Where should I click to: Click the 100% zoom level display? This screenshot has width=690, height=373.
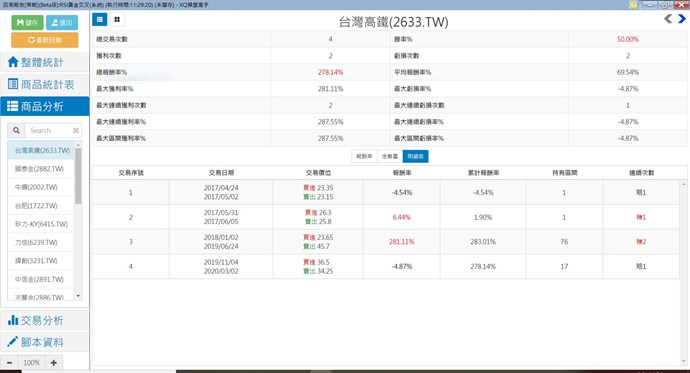coord(31,362)
